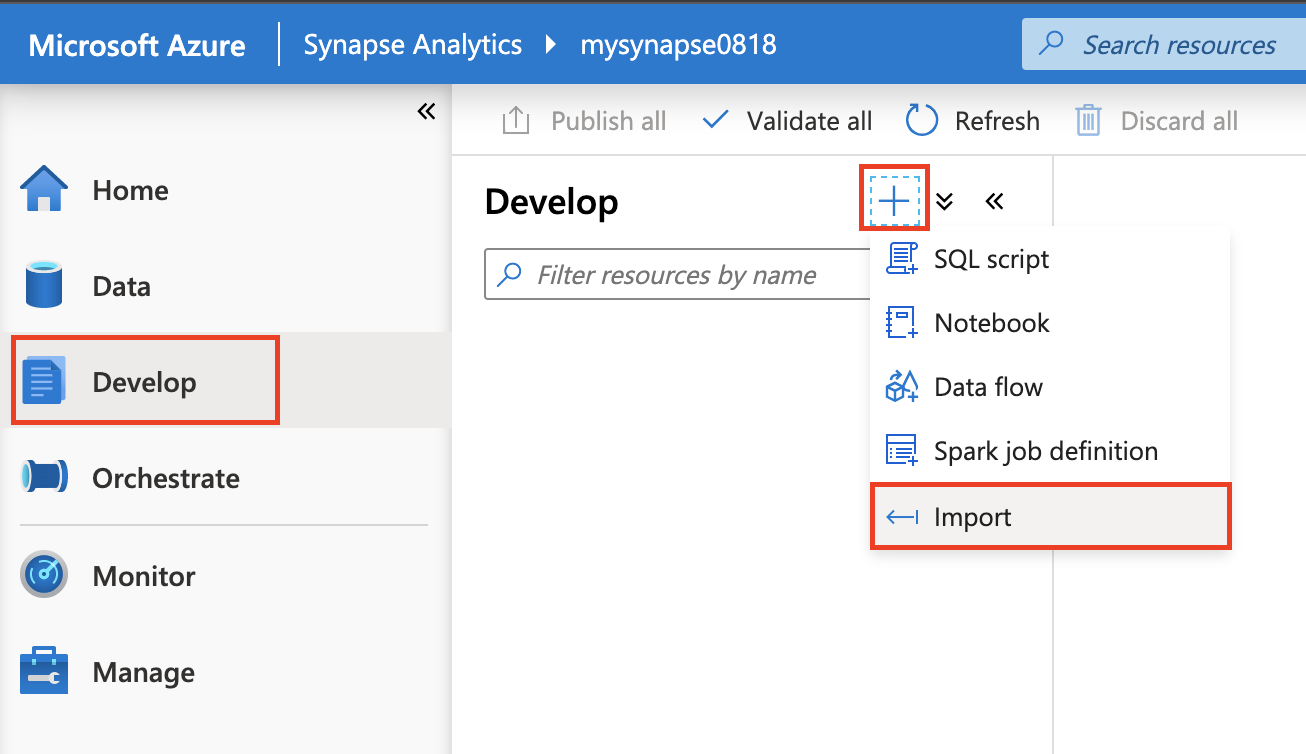Screen dimensions: 1306x754
Task: Click the Notebook icon
Action: 902,323
